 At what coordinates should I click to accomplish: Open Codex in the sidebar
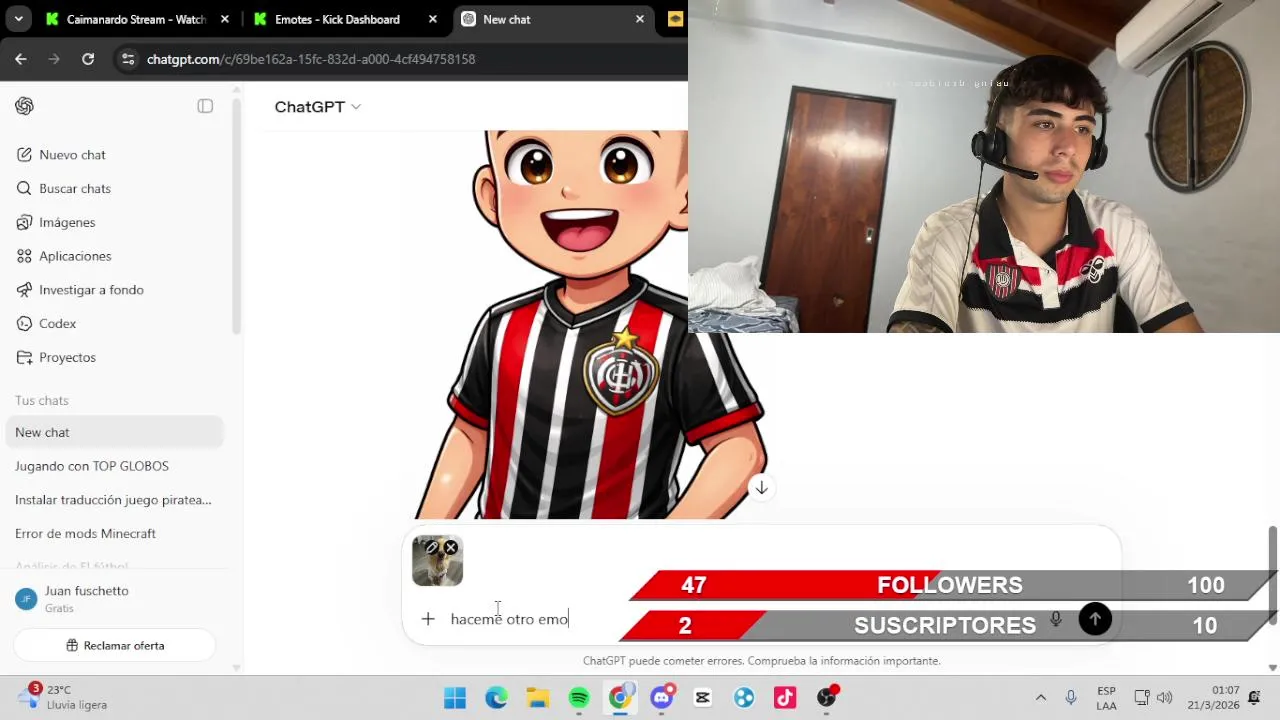click(115, 324)
